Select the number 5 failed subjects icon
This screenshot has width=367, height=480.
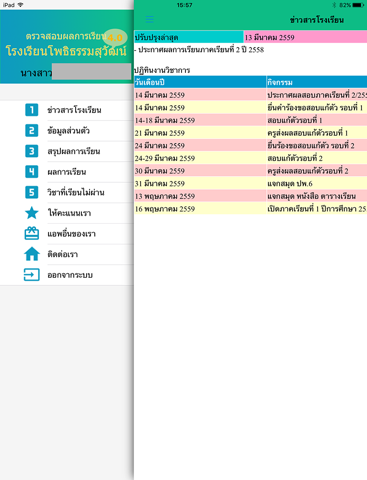point(32,192)
